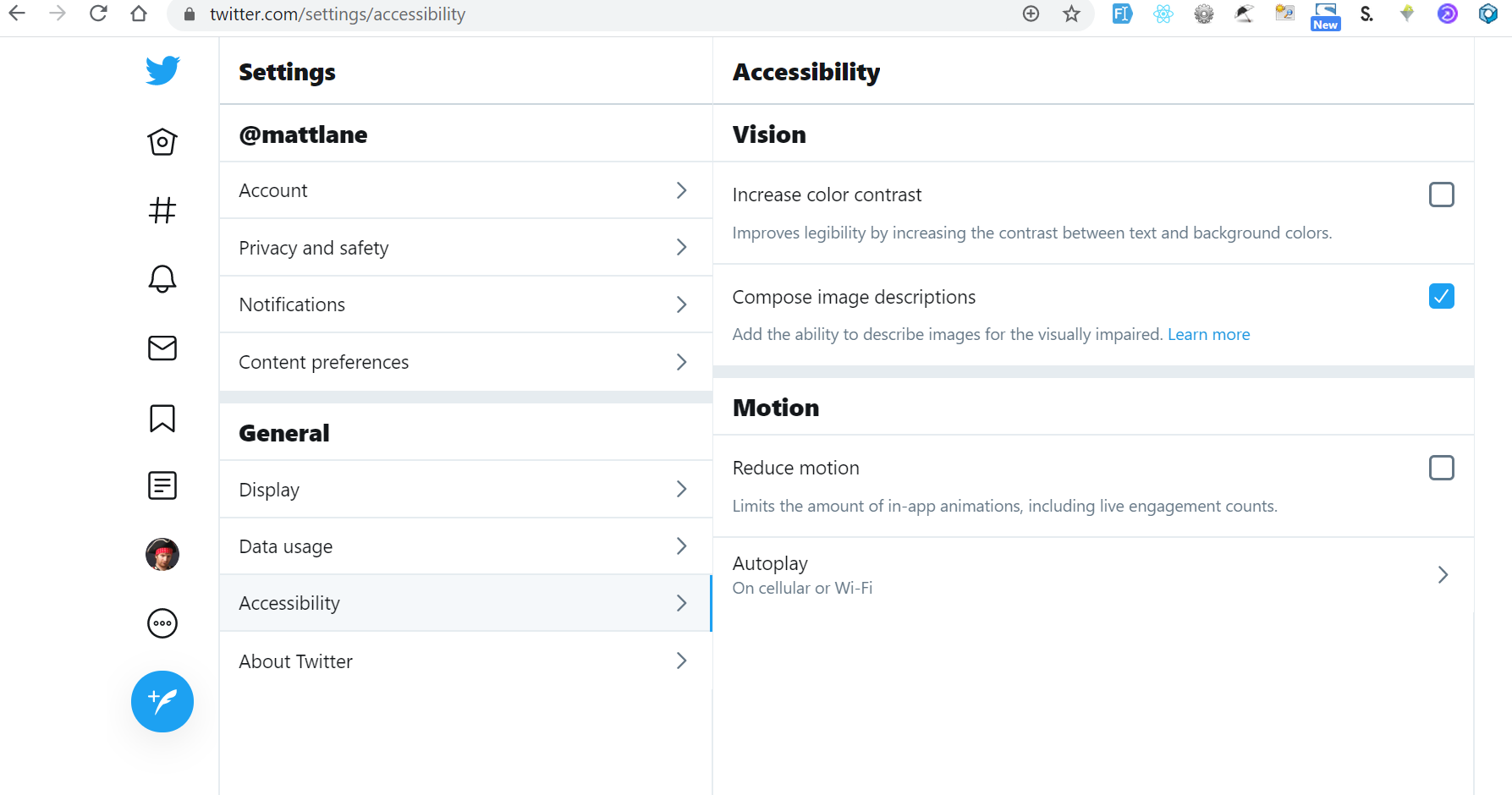Click the compose Tweet button
Image resolution: width=1512 pixels, height=795 pixels.
pos(162,701)
